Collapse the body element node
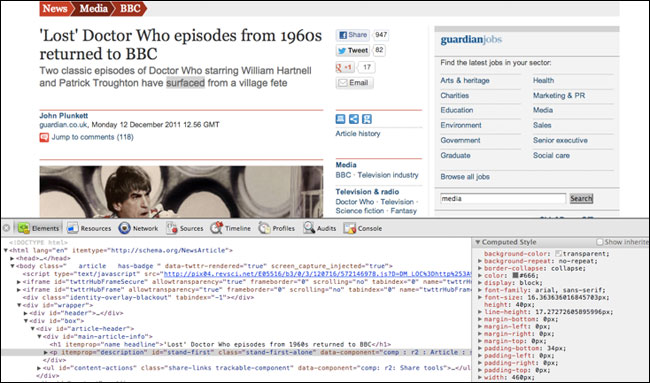The image size is (650, 383). pyautogui.click(x=12, y=266)
